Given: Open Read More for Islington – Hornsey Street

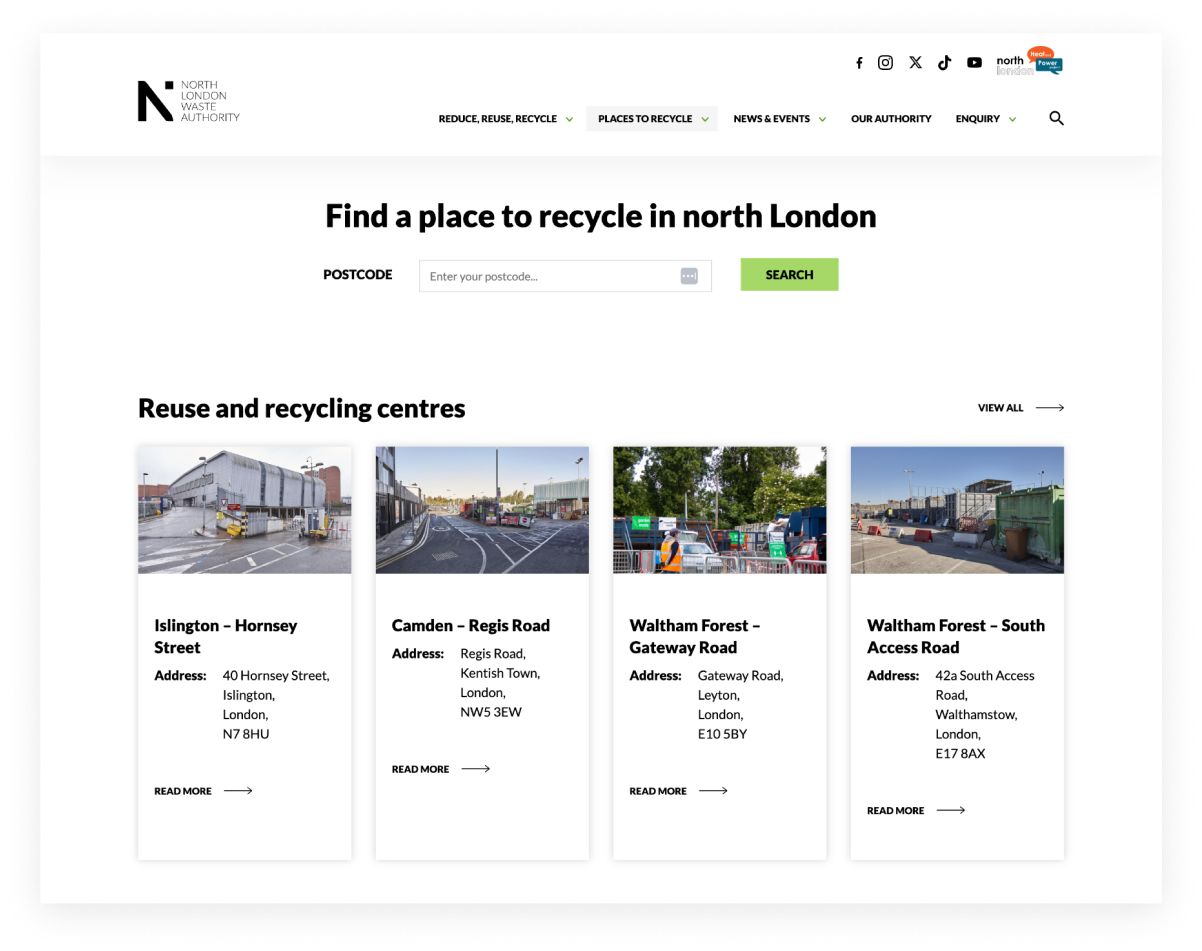Looking at the screenshot, I should (183, 790).
